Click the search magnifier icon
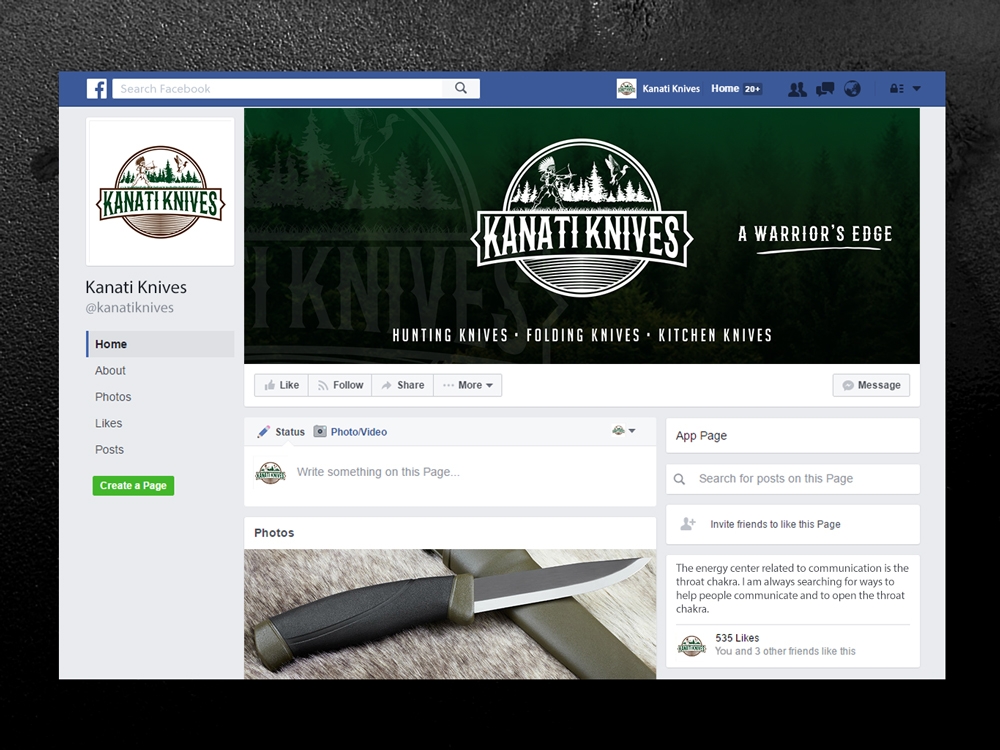The width and height of the screenshot is (1000, 750). click(461, 88)
